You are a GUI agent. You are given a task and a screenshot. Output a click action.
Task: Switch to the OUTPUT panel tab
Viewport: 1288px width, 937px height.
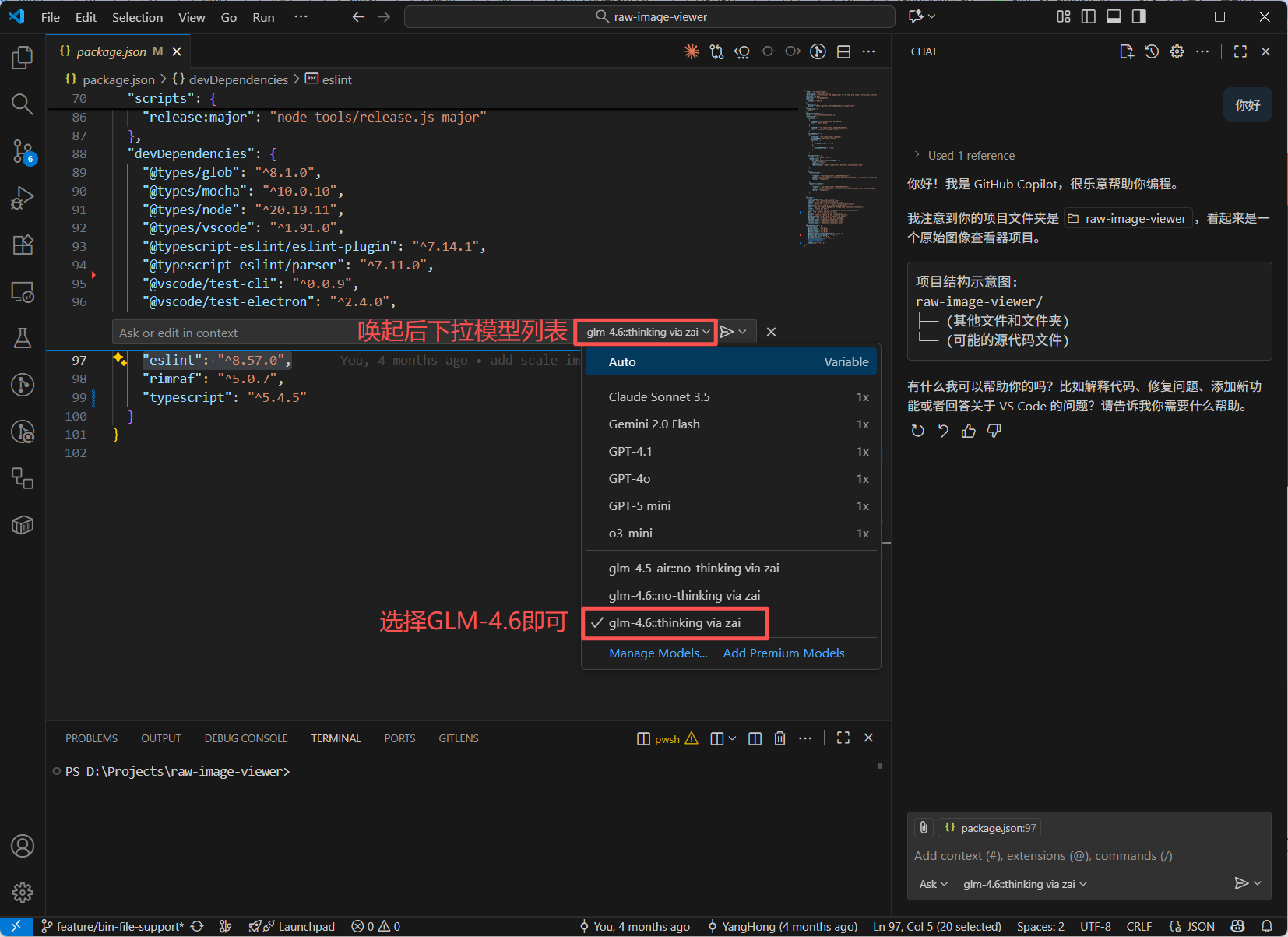[x=160, y=738]
